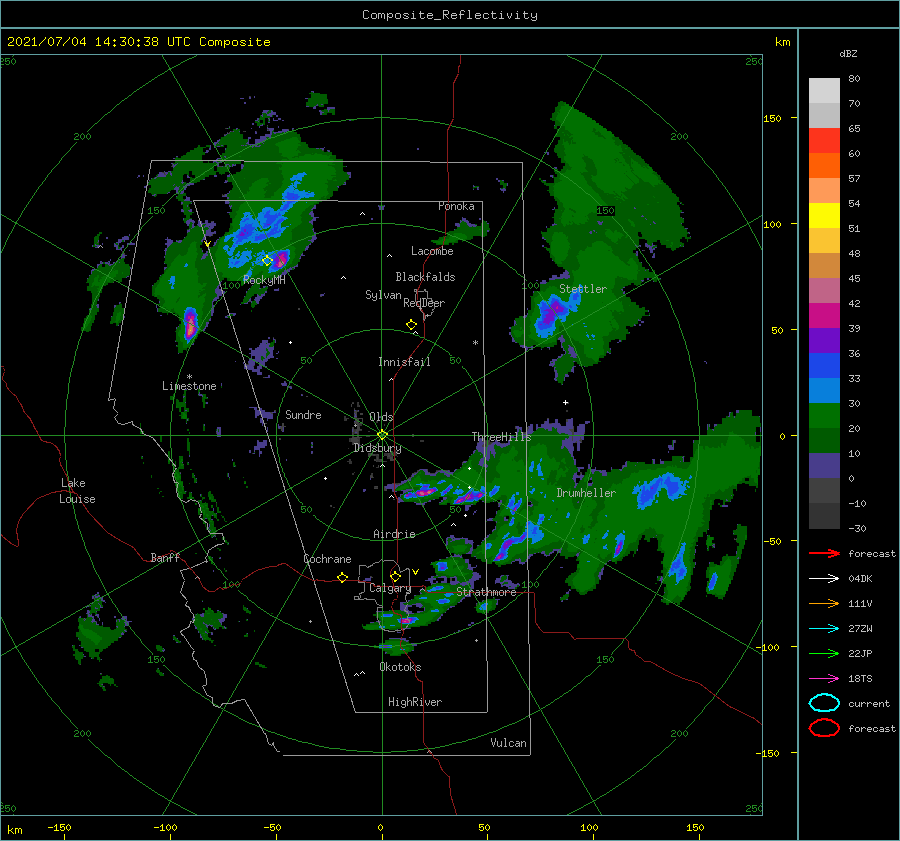Click the Sylvan label
This screenshot has width=900, height=841.
[383, 295]
